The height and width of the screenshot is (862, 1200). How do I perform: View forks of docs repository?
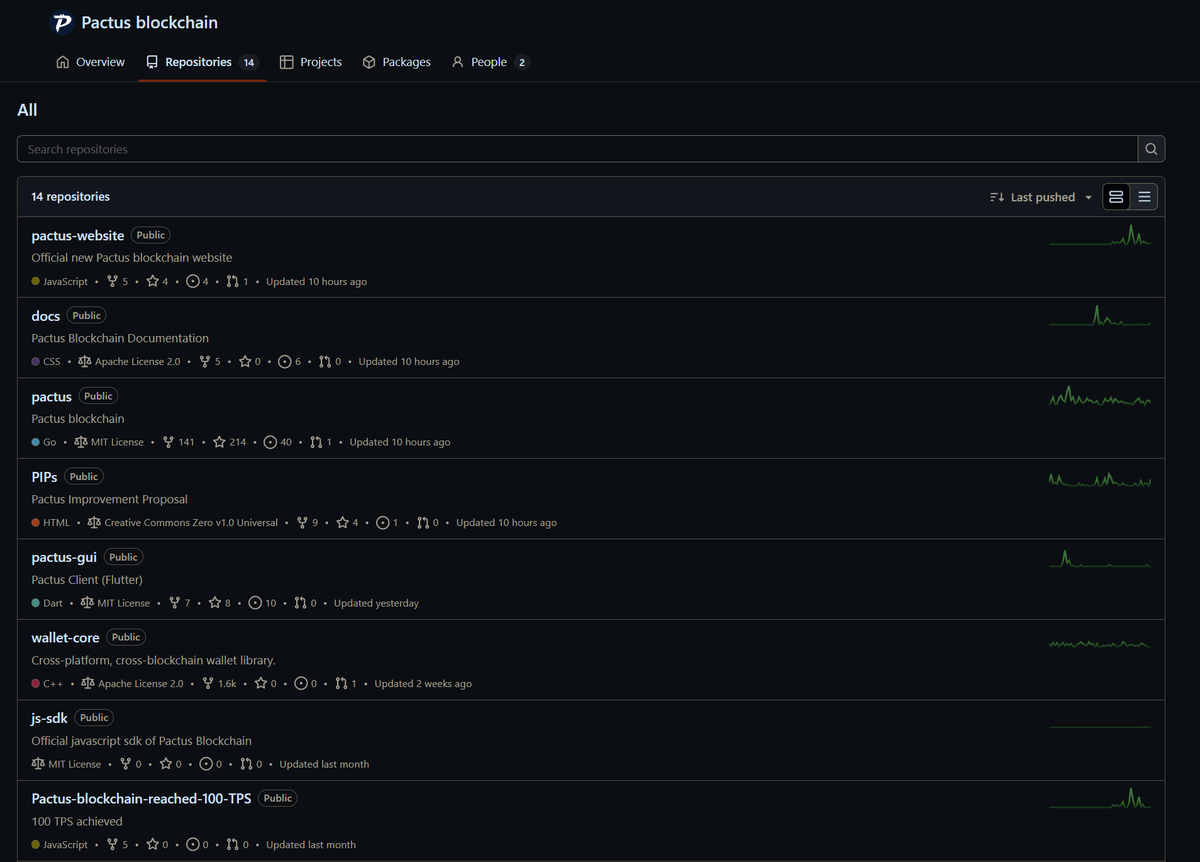(210, 362)
